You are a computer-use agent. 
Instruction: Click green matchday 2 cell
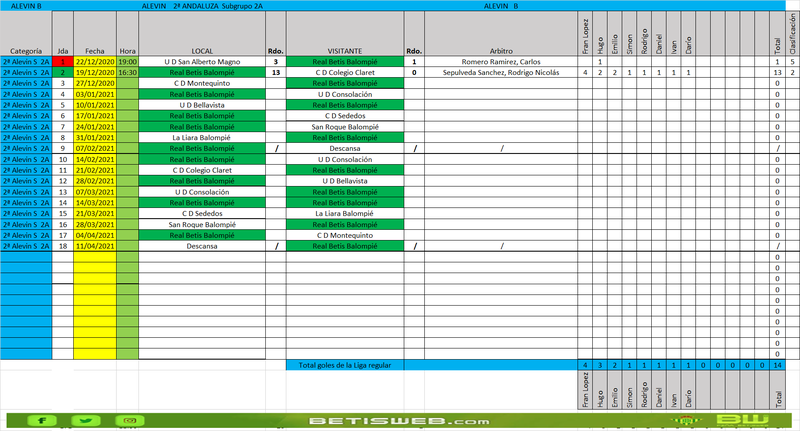(63, 72)
